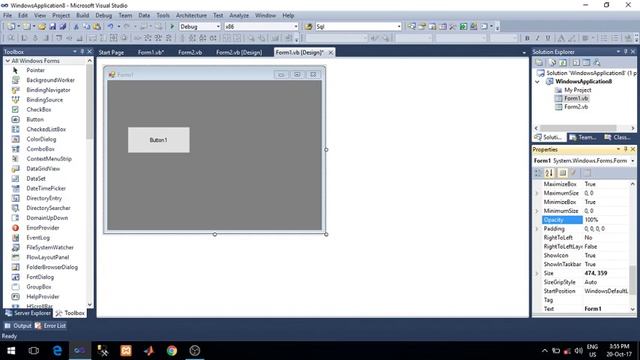The height and width of the screenshot is (360, 640).
Task: Expand the Size property row
Action: [537, 273]
